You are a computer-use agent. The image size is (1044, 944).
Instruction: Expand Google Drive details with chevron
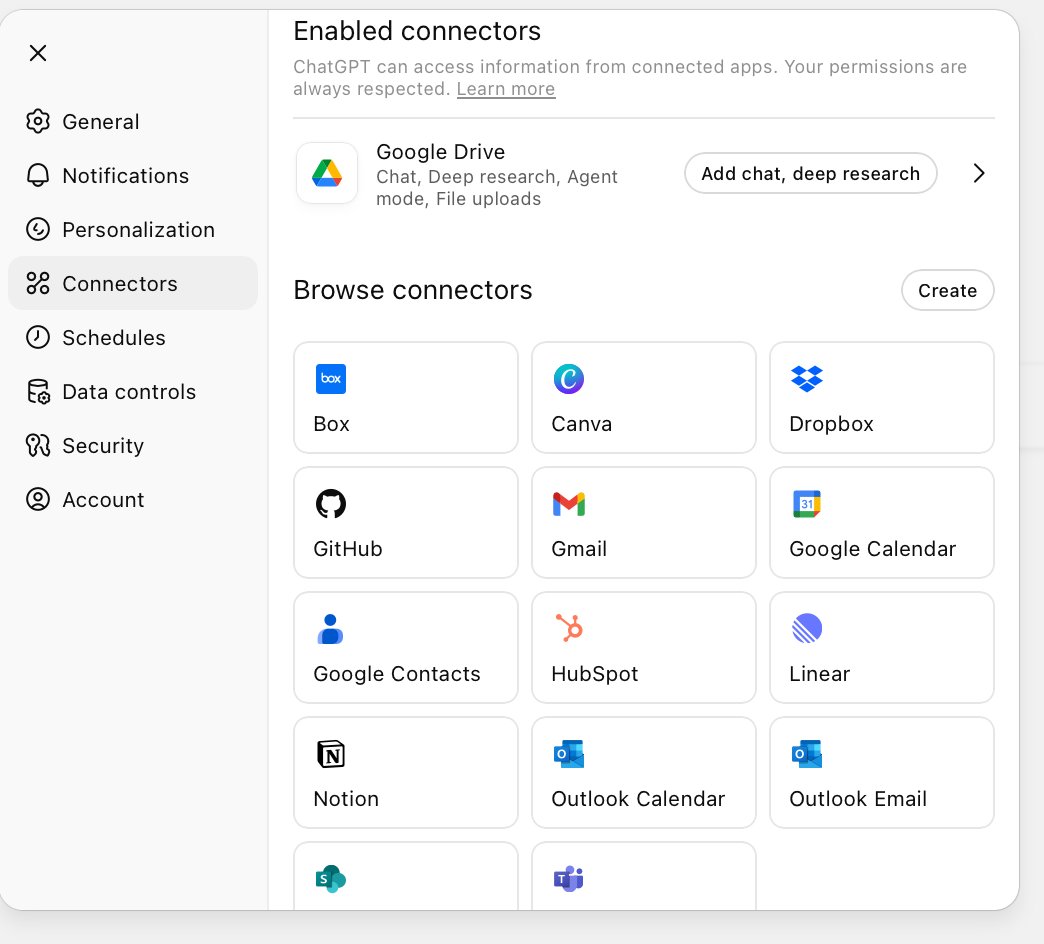(978, 173)
